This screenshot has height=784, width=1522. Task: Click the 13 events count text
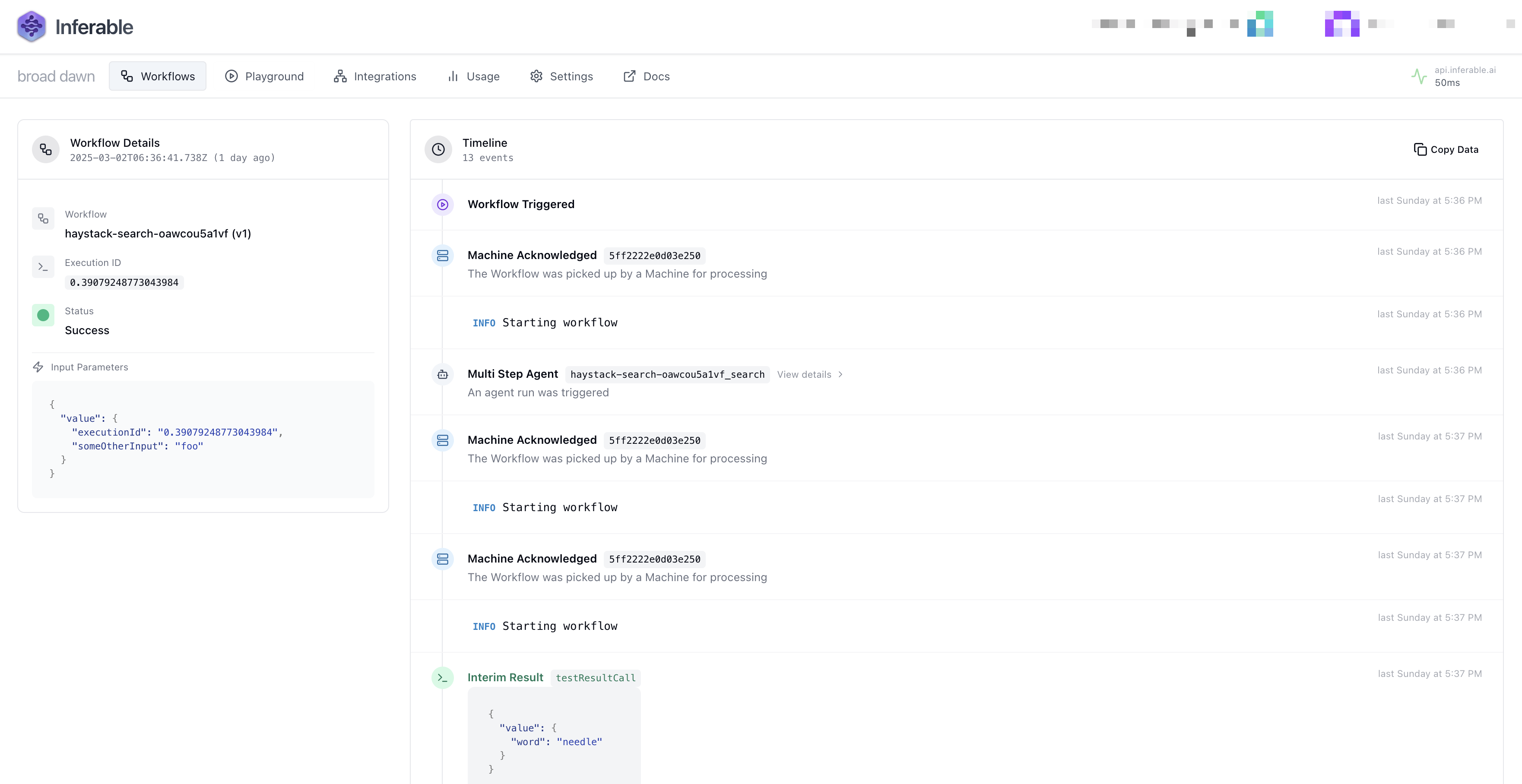click(488, 158)
